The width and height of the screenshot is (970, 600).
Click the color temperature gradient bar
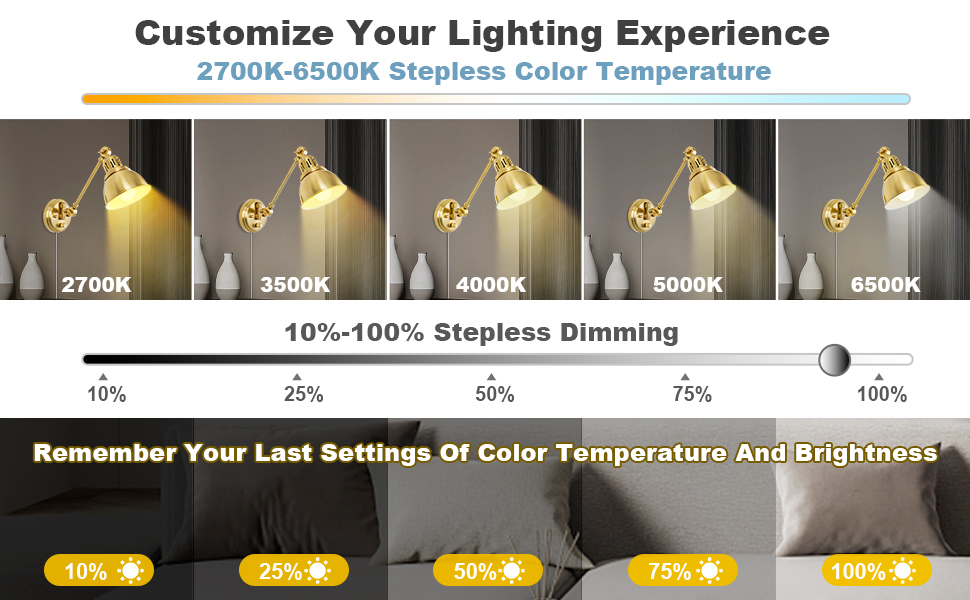pos(495,99)
